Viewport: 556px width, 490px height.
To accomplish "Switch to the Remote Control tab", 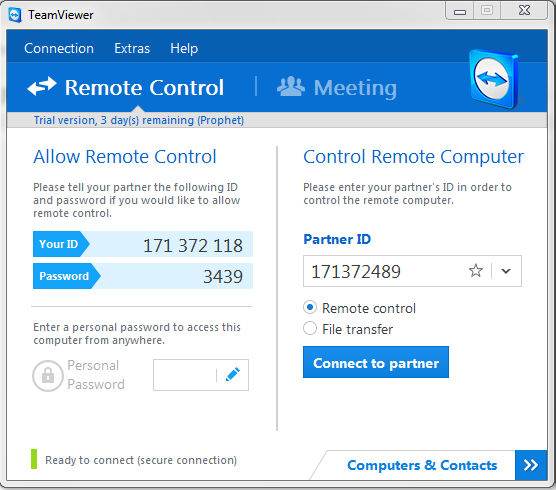I will [126, 87].
